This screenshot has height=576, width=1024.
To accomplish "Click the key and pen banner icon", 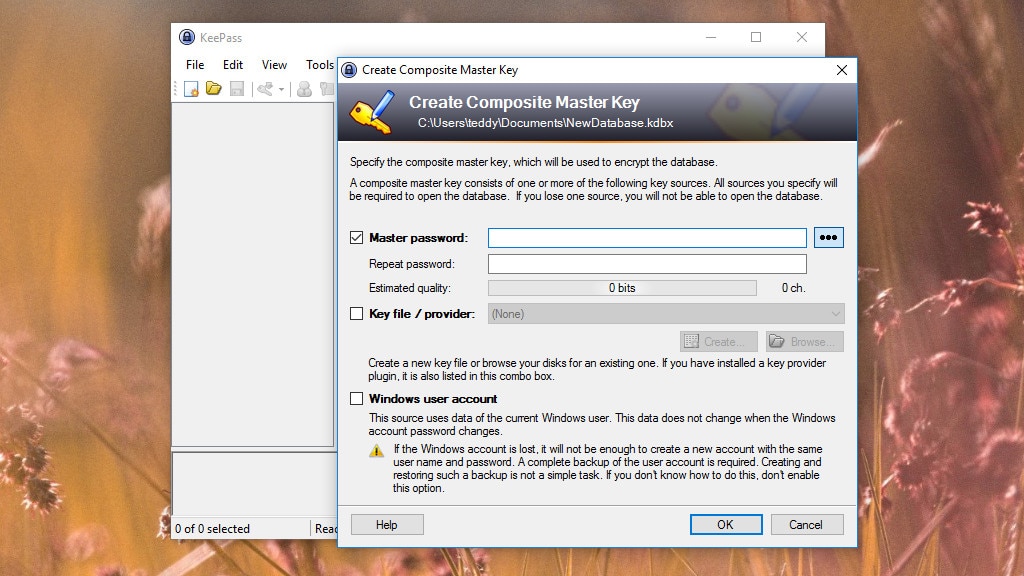I will [x=373, y=112].
